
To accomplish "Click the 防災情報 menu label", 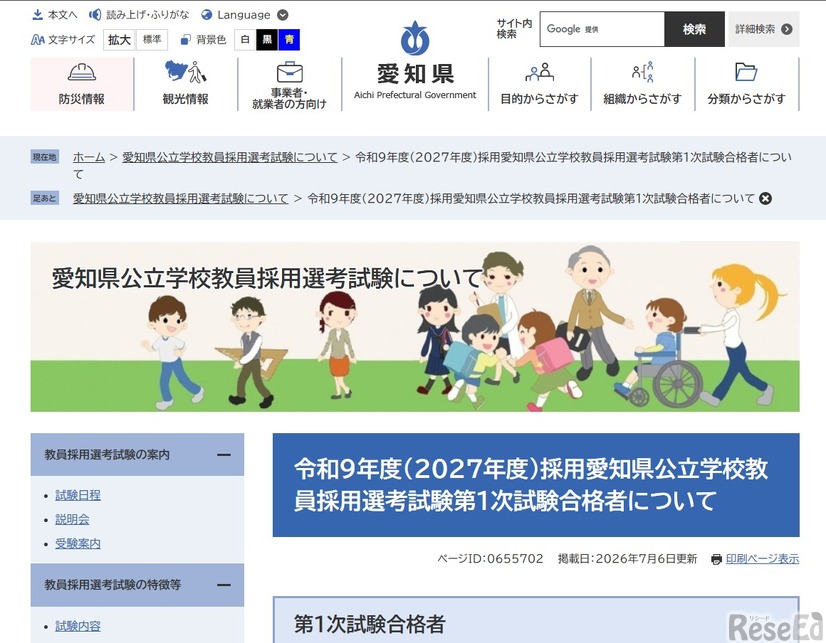I will tap(82, 99).
